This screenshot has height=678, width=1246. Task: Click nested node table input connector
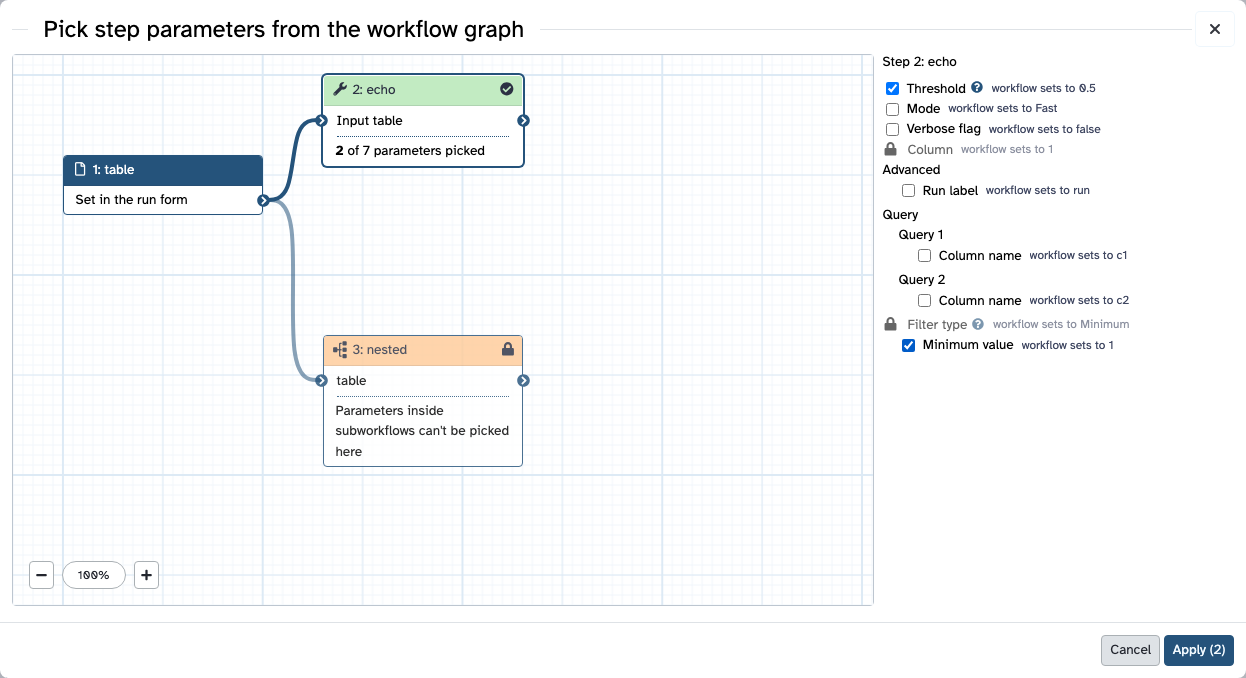point(322,381)
